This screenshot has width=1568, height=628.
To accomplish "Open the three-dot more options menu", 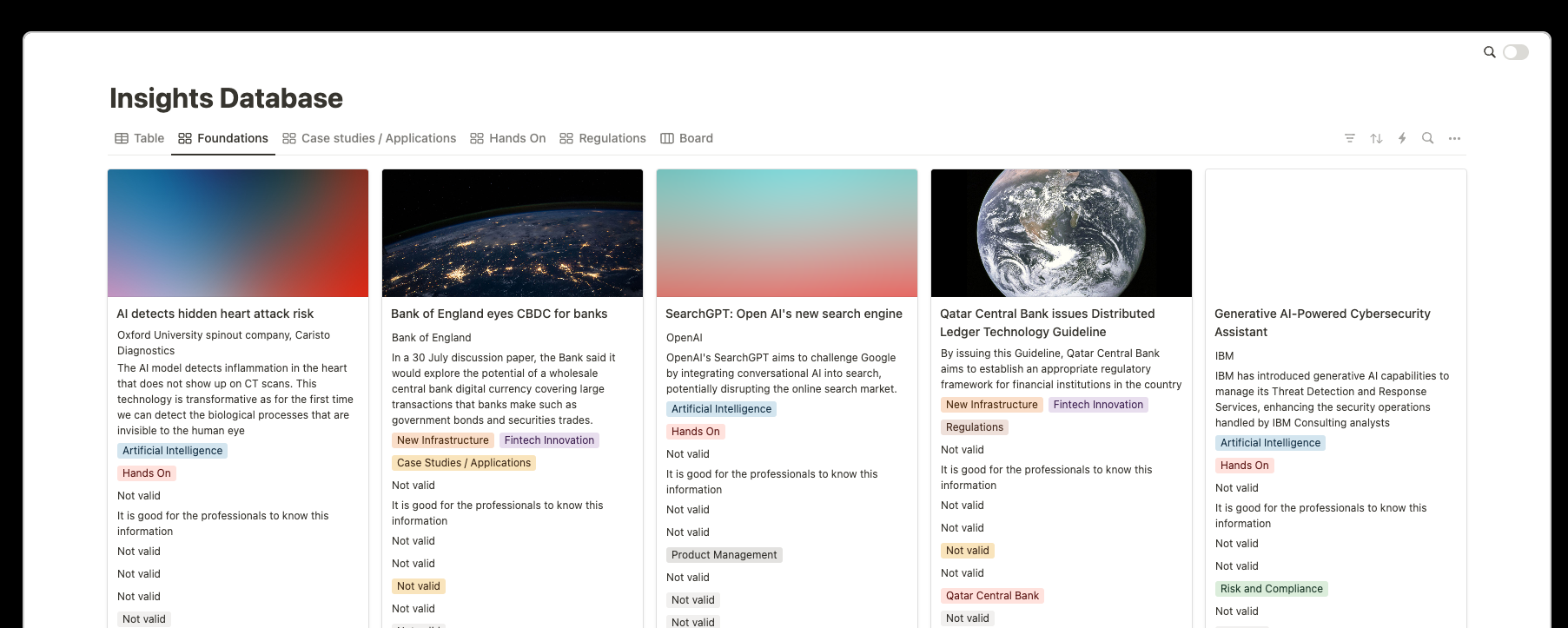I will tap(1454, 138).
